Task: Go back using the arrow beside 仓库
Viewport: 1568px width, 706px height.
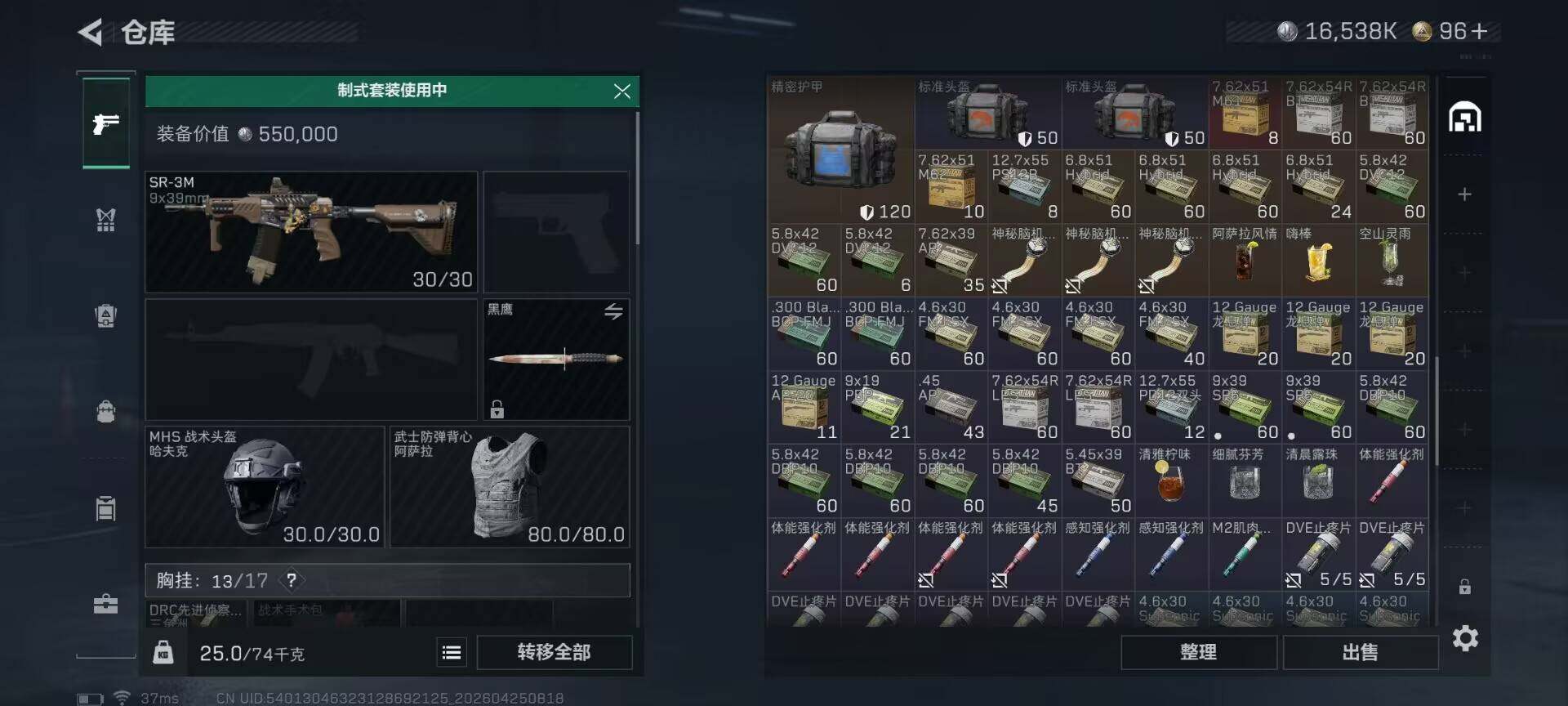Action: pyautogui.click(x=90, y=32)
